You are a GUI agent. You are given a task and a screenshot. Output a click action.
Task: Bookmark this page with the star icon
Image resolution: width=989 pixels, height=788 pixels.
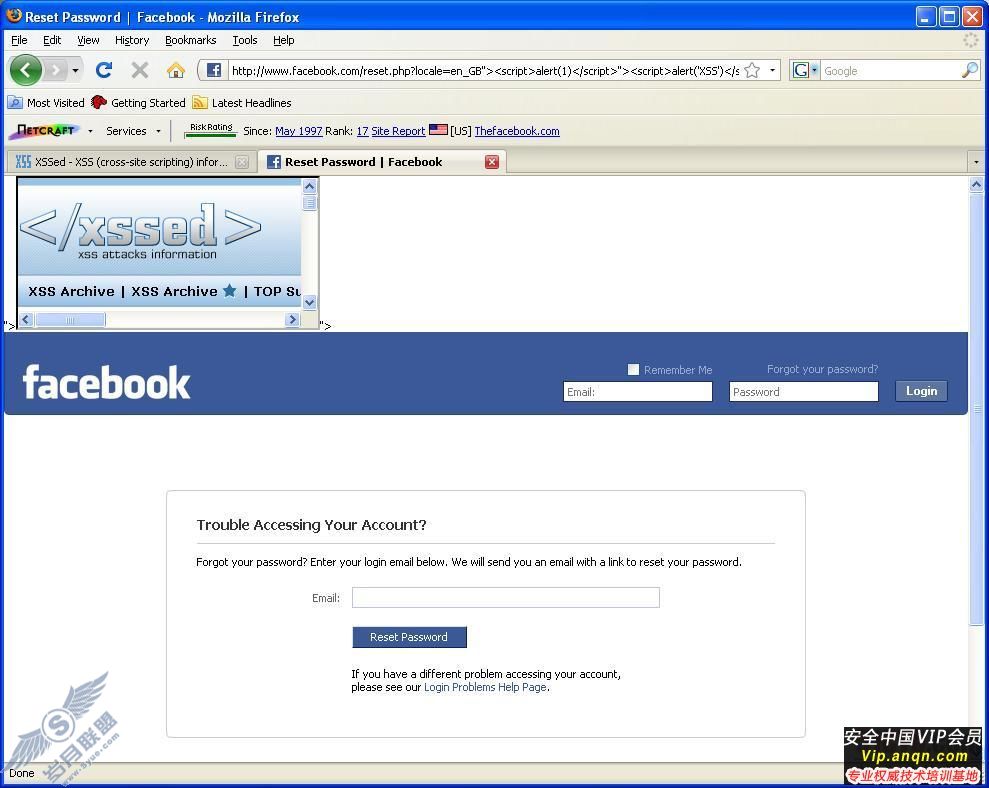752,71
